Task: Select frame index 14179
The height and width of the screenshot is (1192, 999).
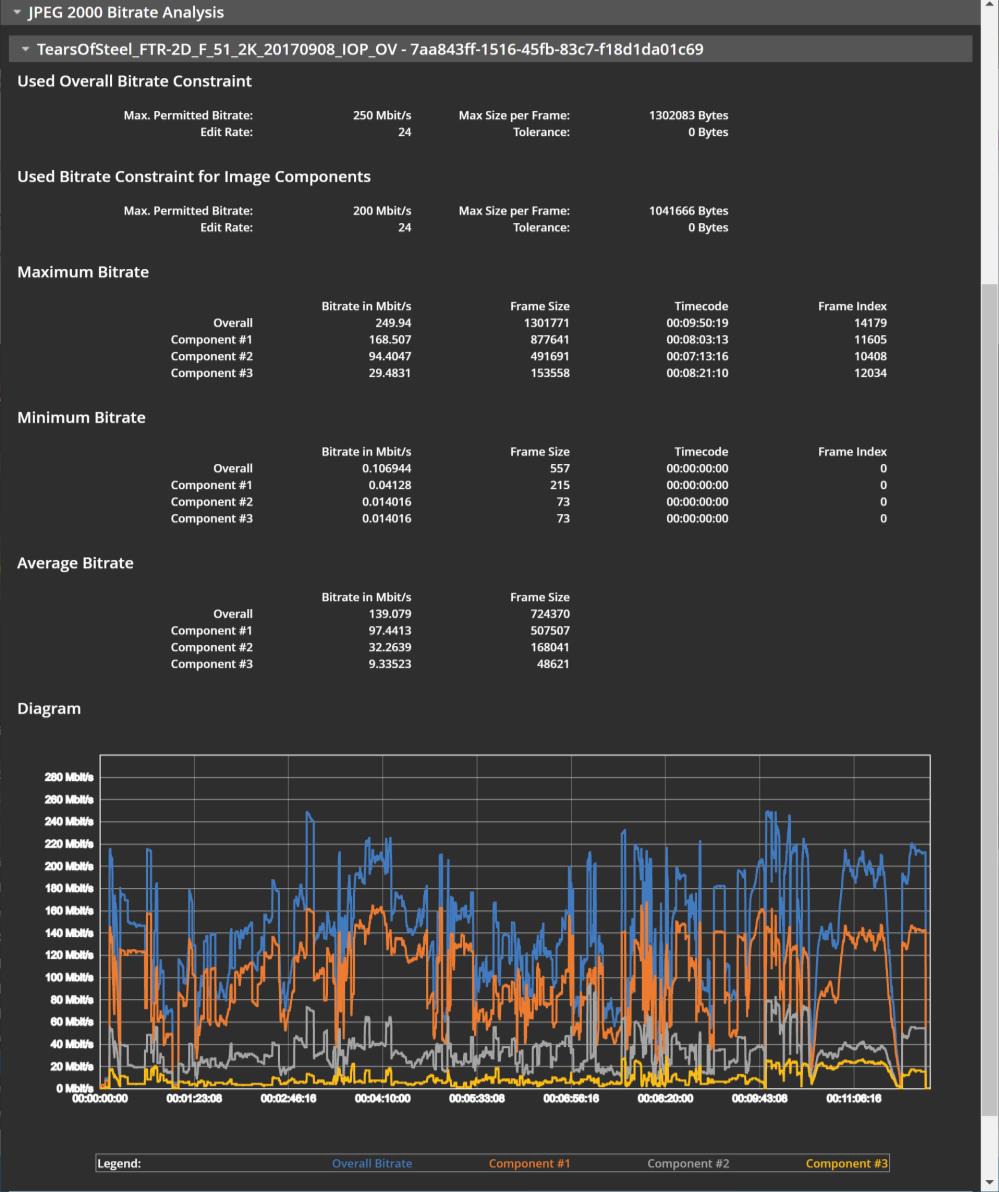Action: pos(870,323)
